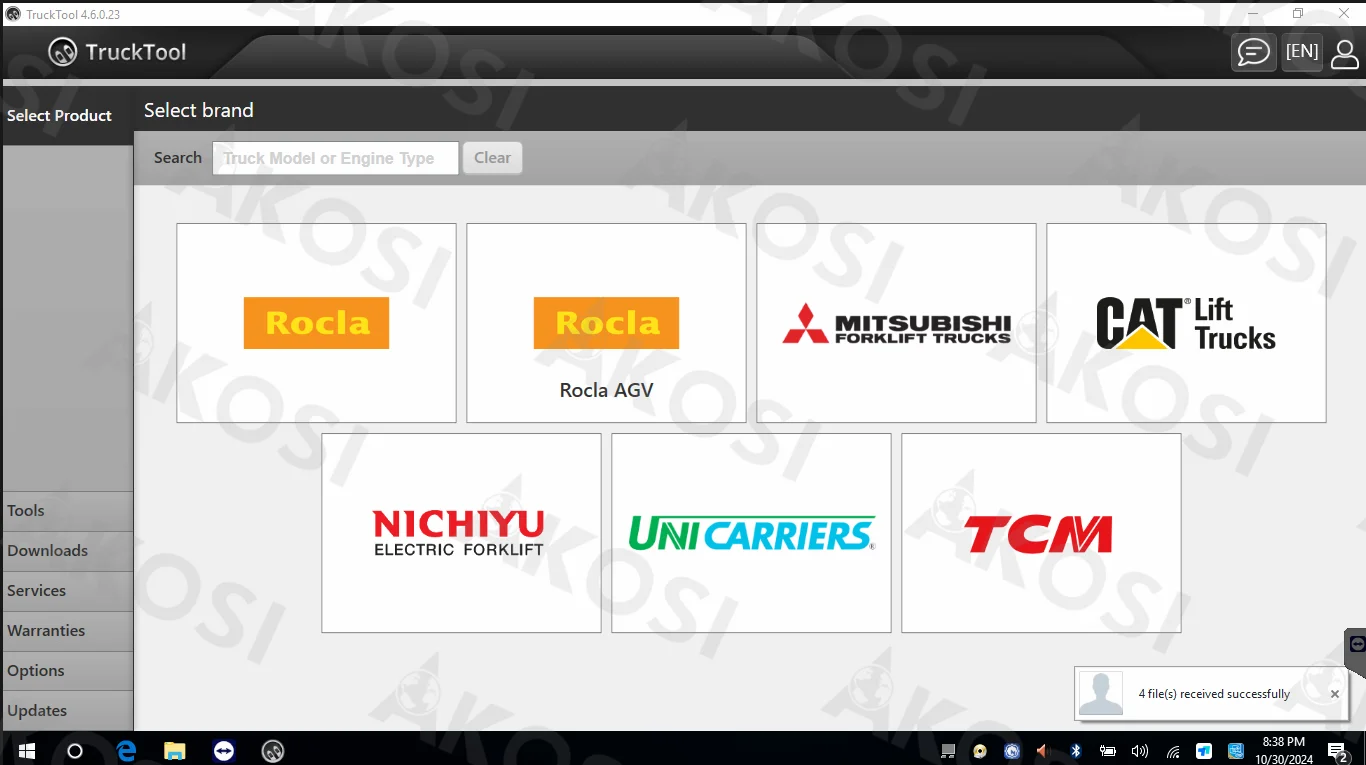Open the chat message bubble icon
This screenshot has width=1366, height=765.
click(1253, 52)
